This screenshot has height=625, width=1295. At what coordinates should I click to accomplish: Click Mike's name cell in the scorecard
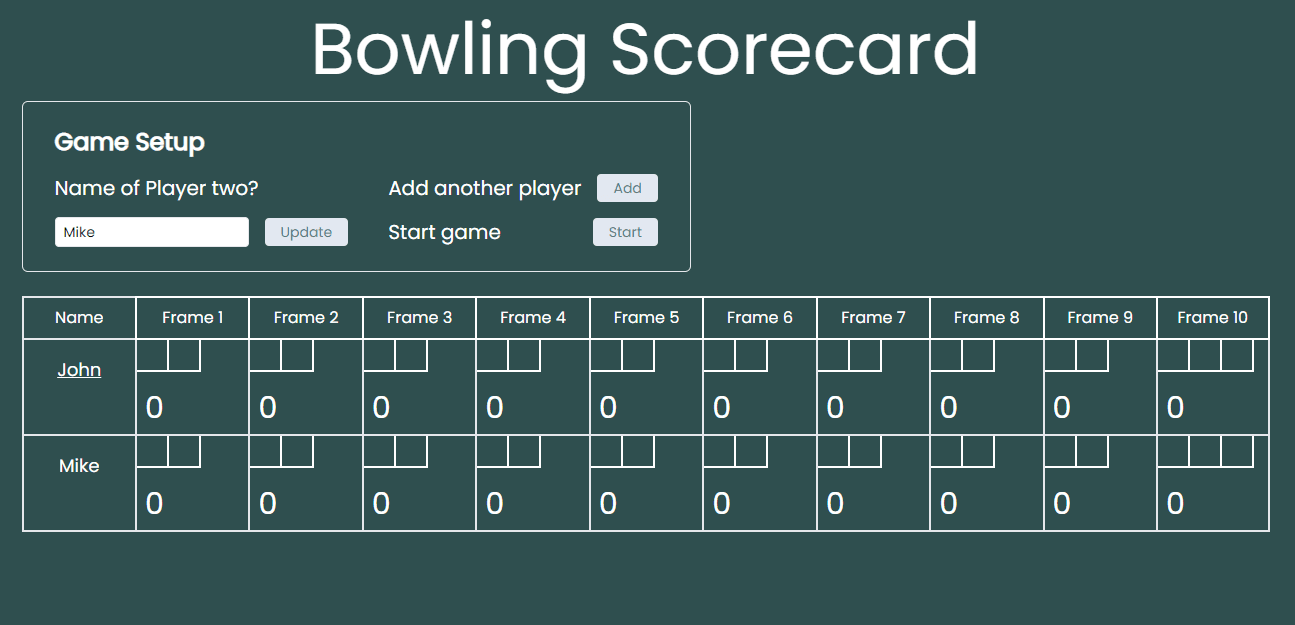79,465
